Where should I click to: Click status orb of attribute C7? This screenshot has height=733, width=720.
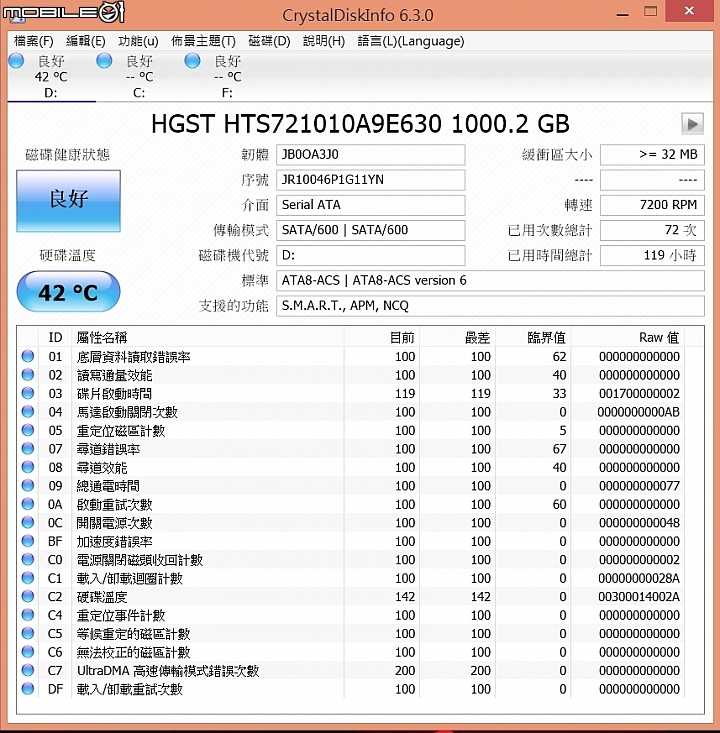point(28,670)
